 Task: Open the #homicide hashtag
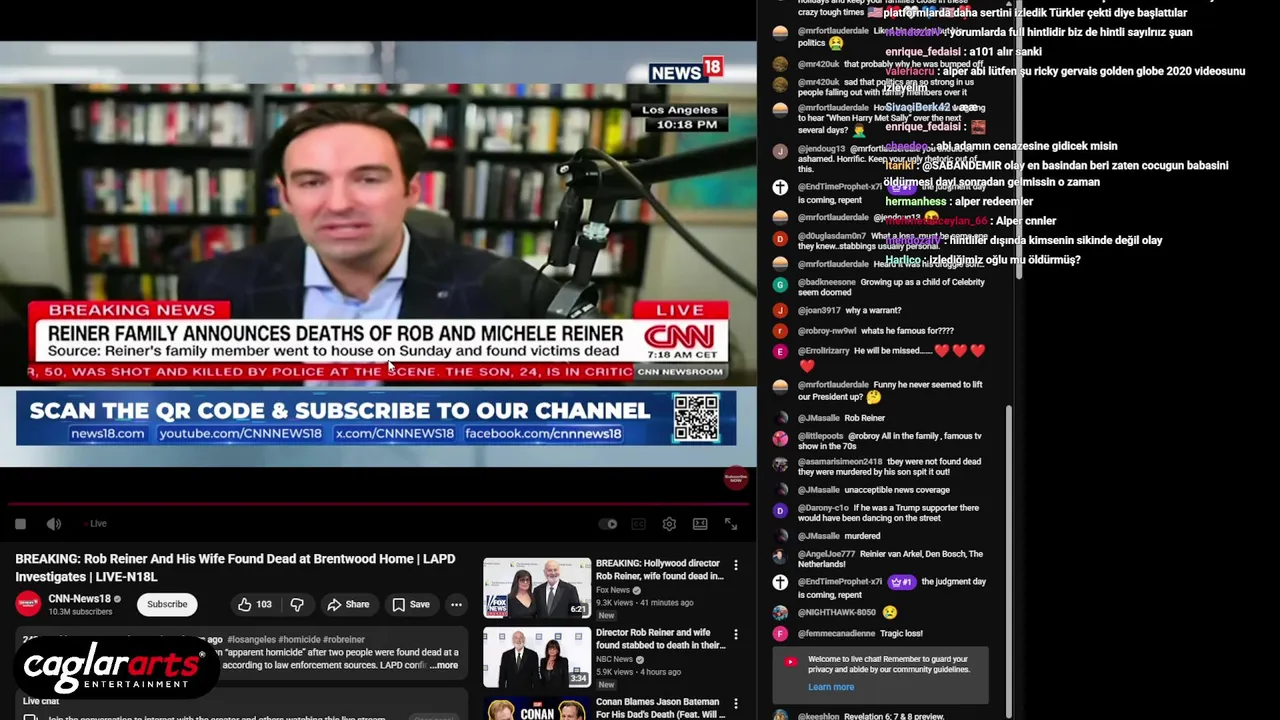click(299, 639)
